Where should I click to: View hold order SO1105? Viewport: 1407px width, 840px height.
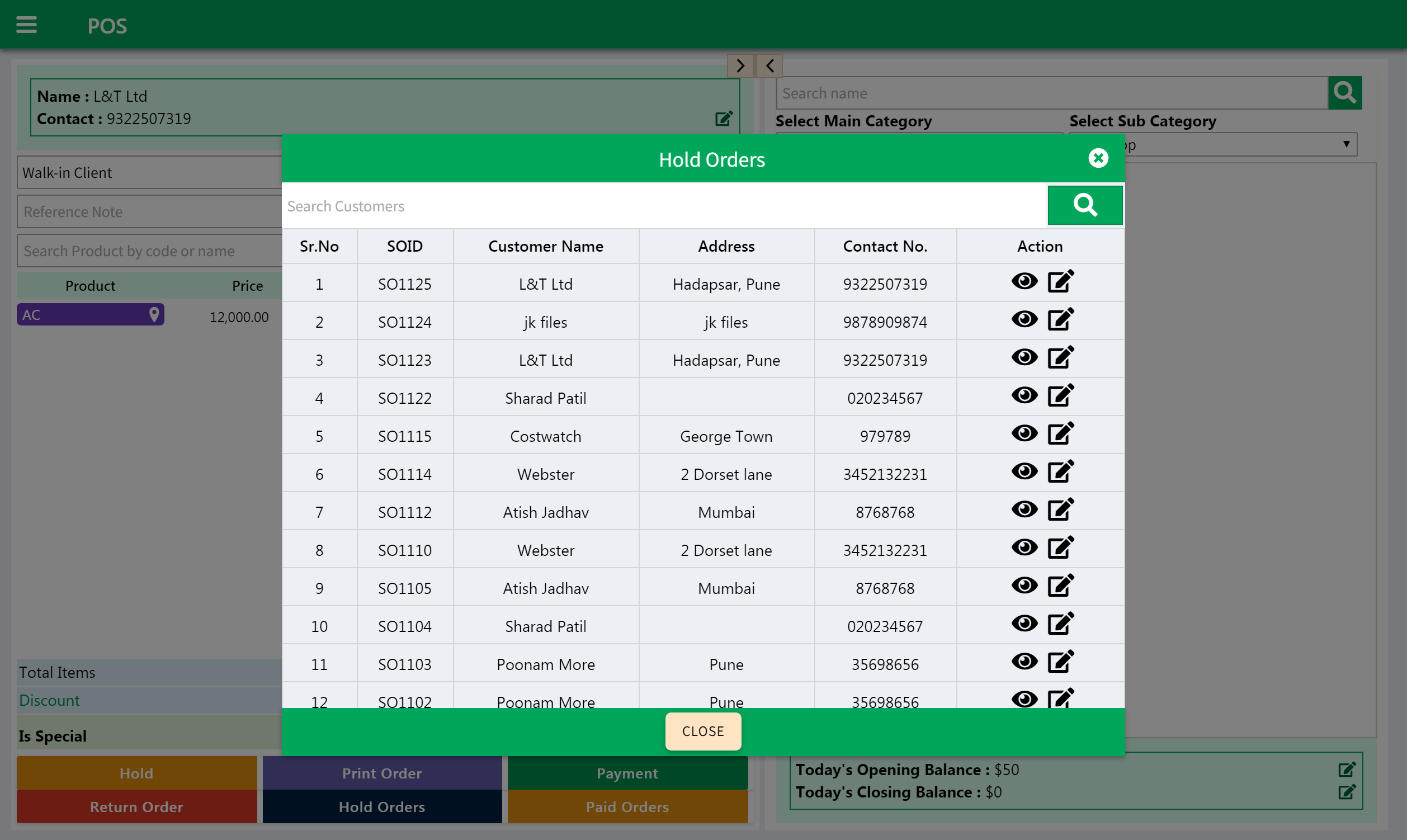click(x=1024, y=586)
